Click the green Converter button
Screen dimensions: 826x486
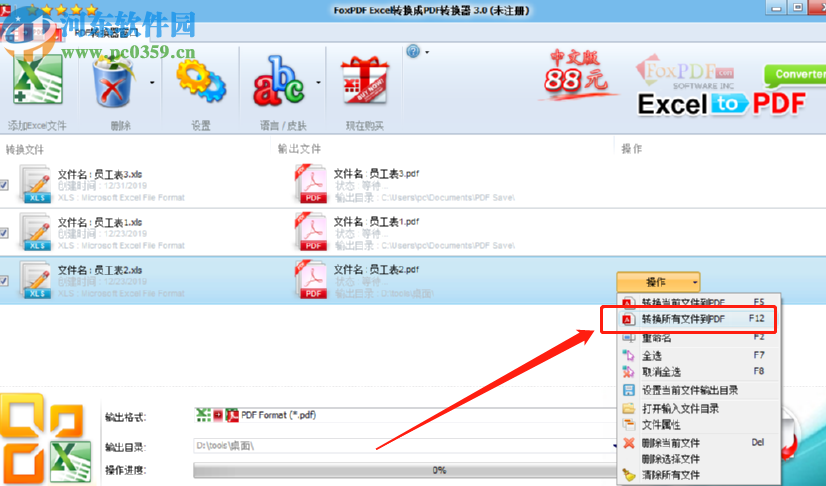[x=795, y=75]
